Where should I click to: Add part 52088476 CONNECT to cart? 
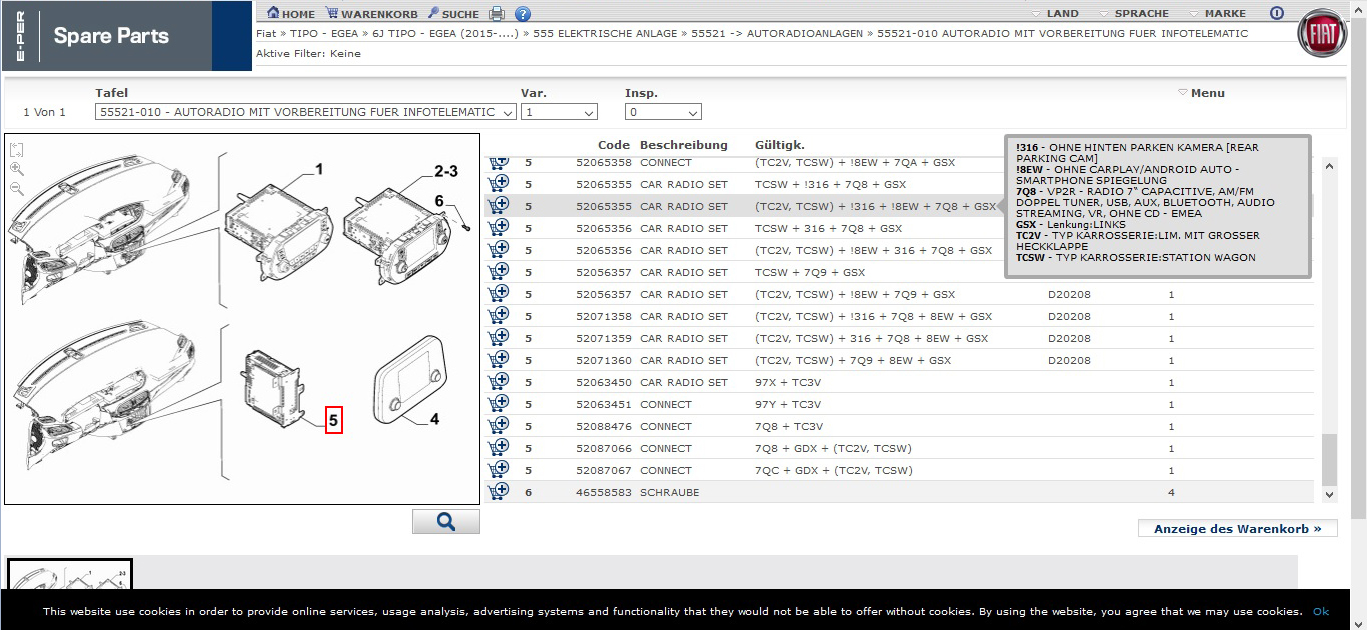click(x=499, y=425)
